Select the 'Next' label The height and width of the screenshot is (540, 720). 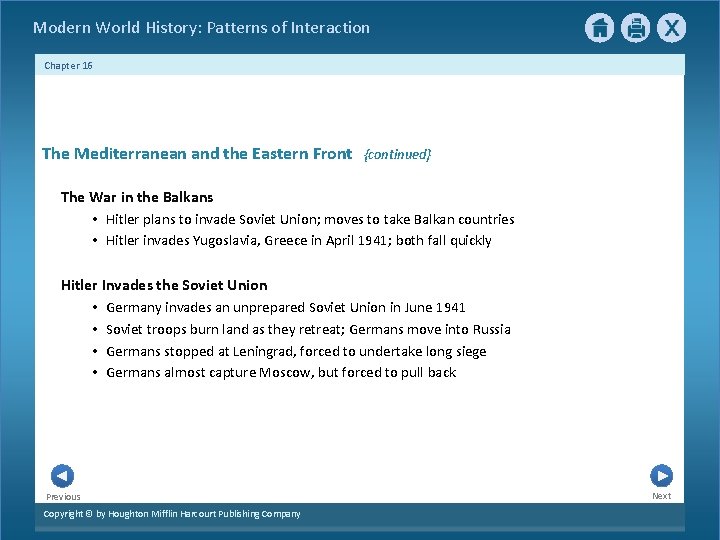[662, 496]
